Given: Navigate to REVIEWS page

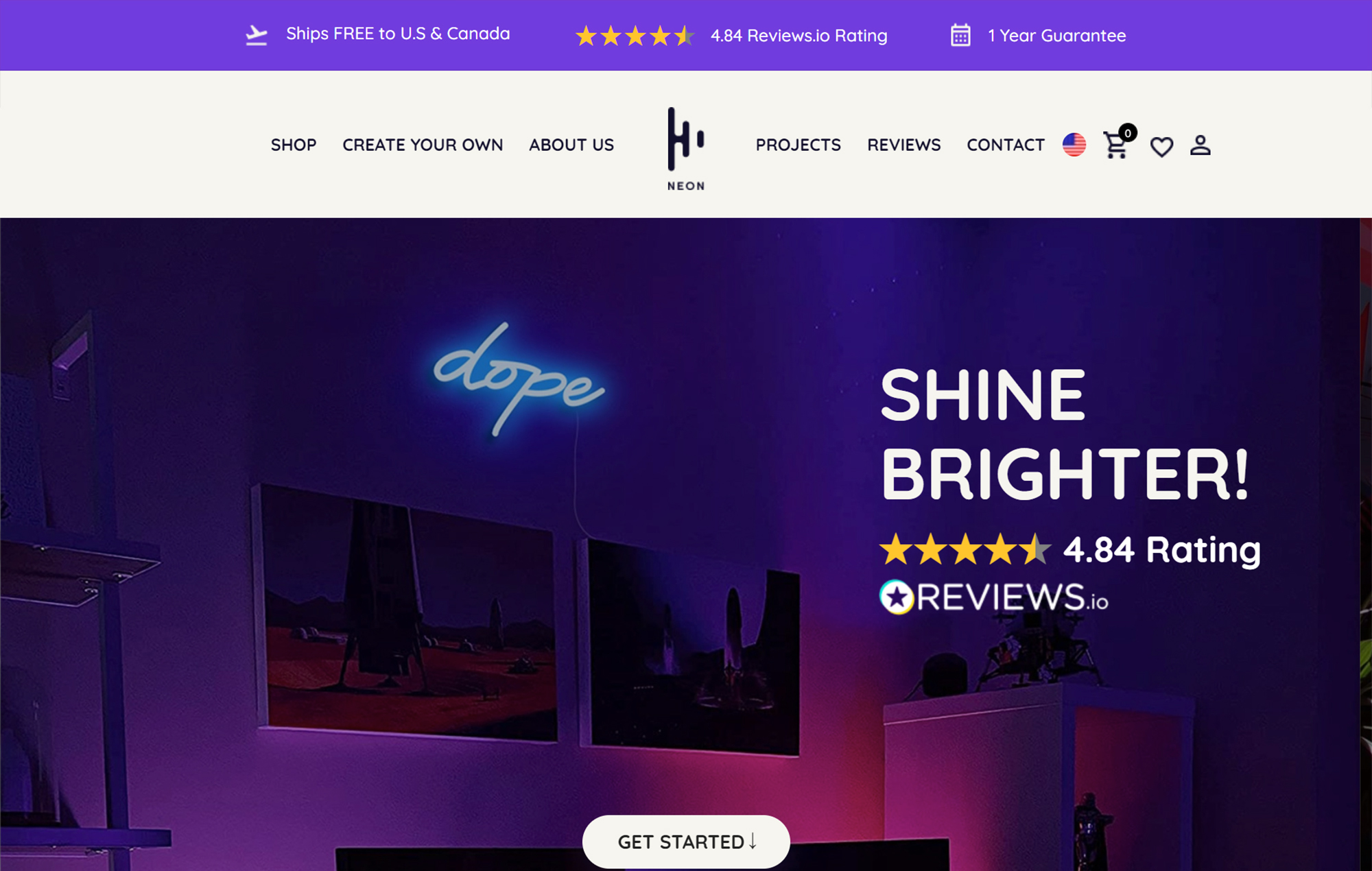Looking at the screenshot, I should click(903, 145).
